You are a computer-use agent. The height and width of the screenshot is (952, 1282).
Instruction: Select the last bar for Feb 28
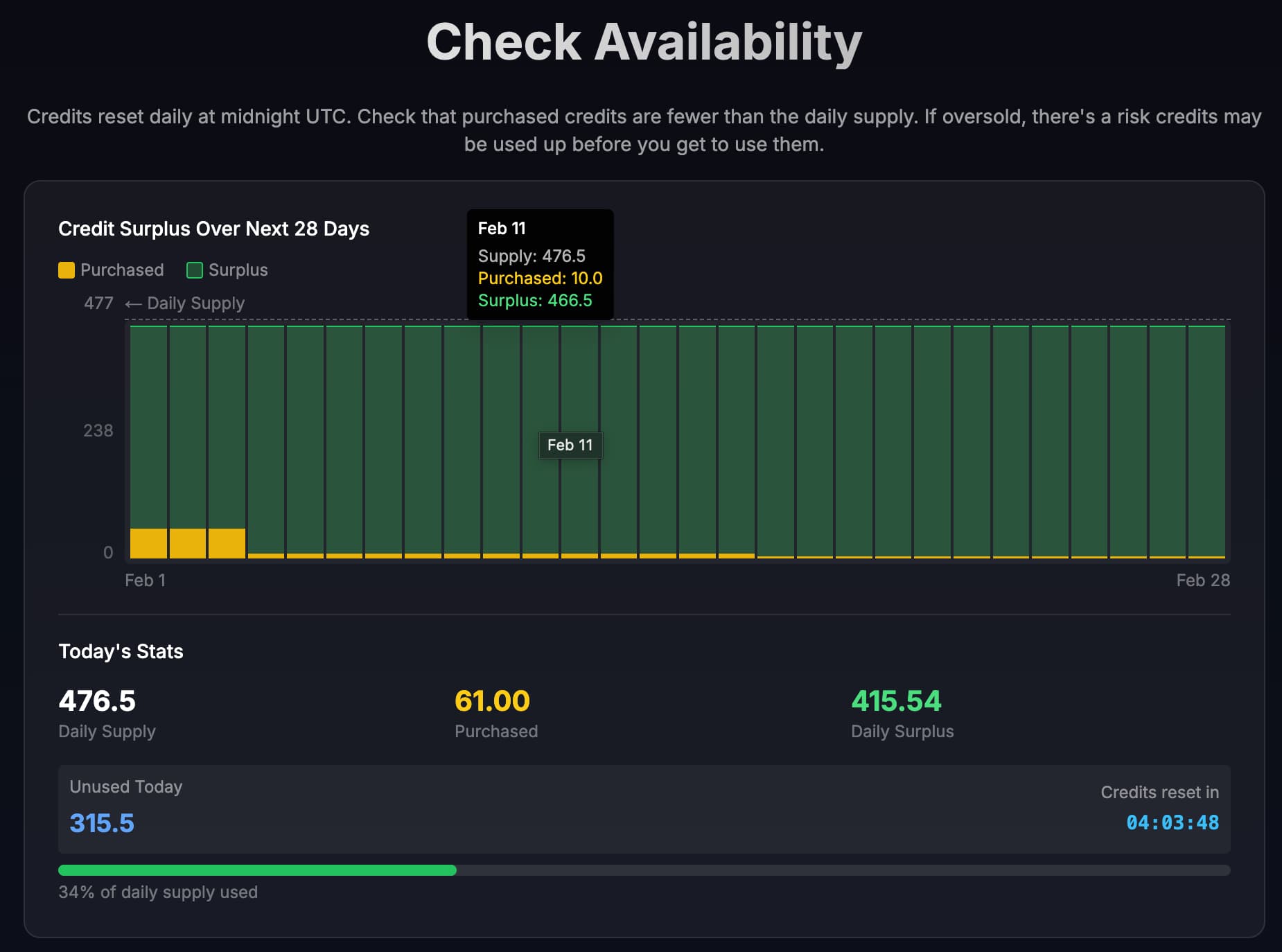[1206, 441]
